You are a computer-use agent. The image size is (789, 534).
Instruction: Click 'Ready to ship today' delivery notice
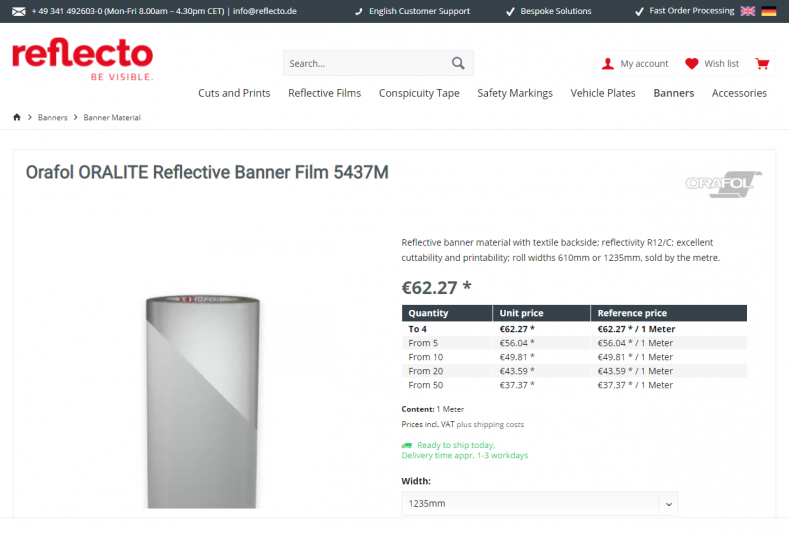[x=456, y=445]
